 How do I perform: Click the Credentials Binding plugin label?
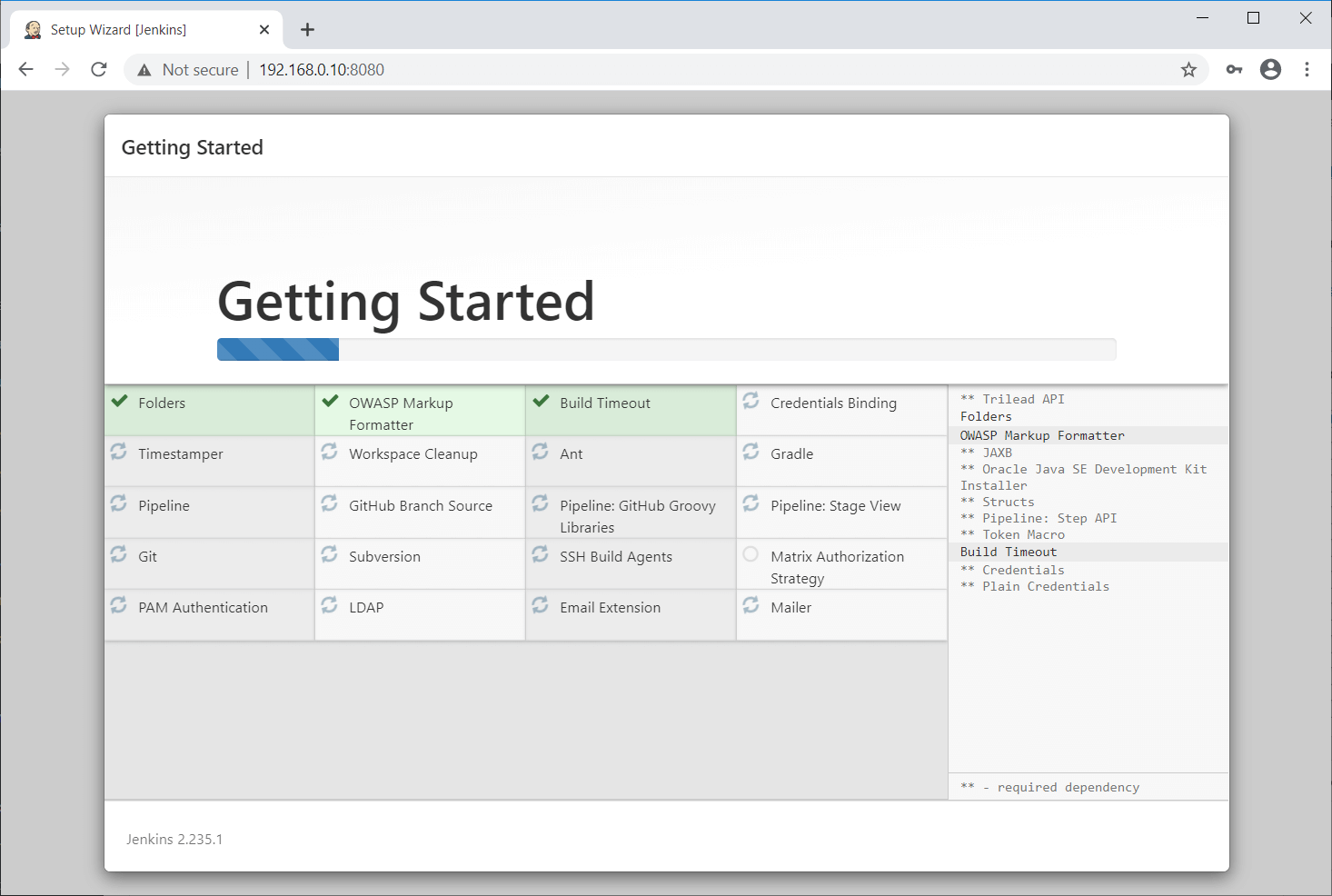833,403
